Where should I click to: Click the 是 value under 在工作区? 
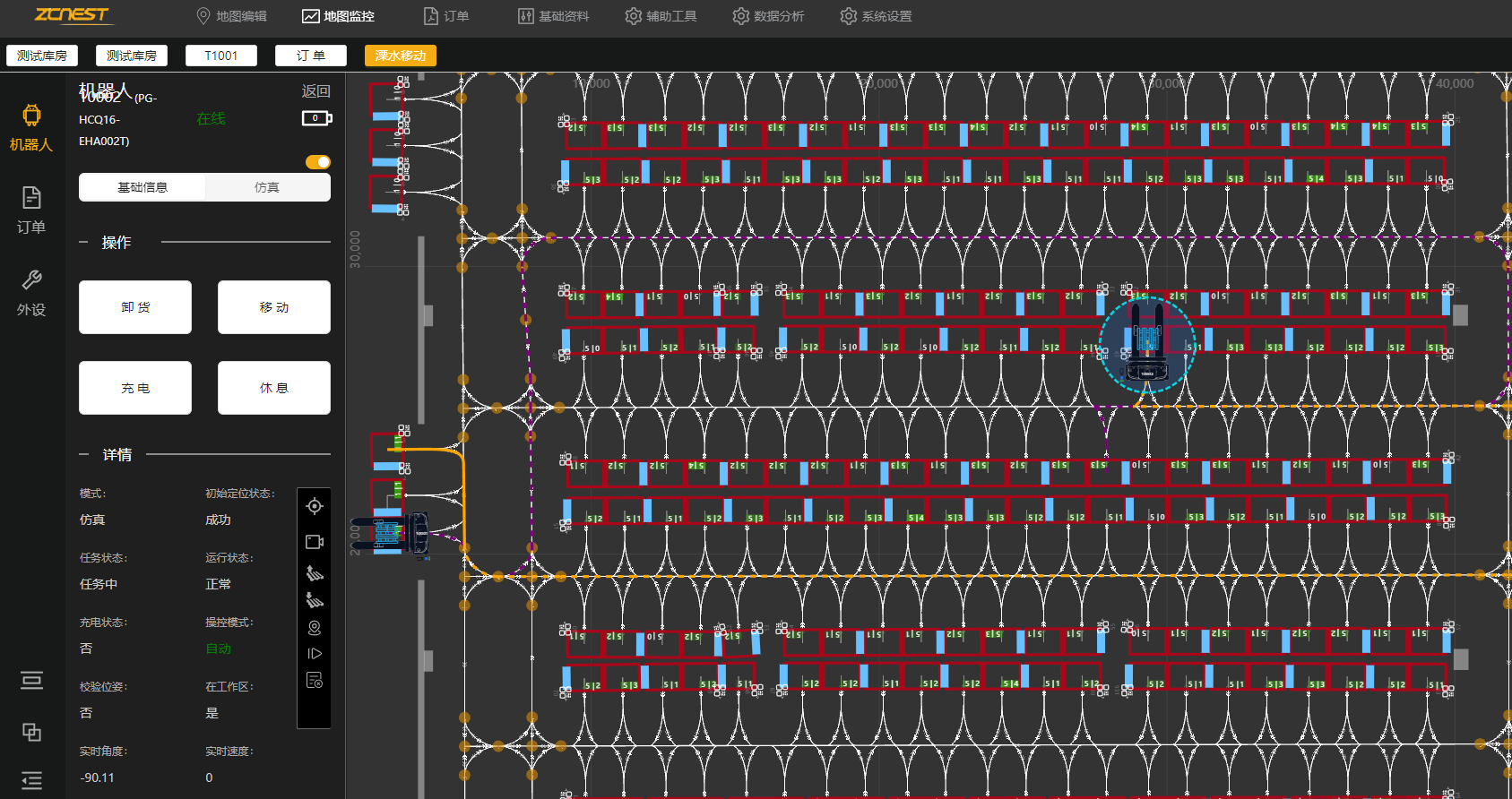[x=212, y=713]
